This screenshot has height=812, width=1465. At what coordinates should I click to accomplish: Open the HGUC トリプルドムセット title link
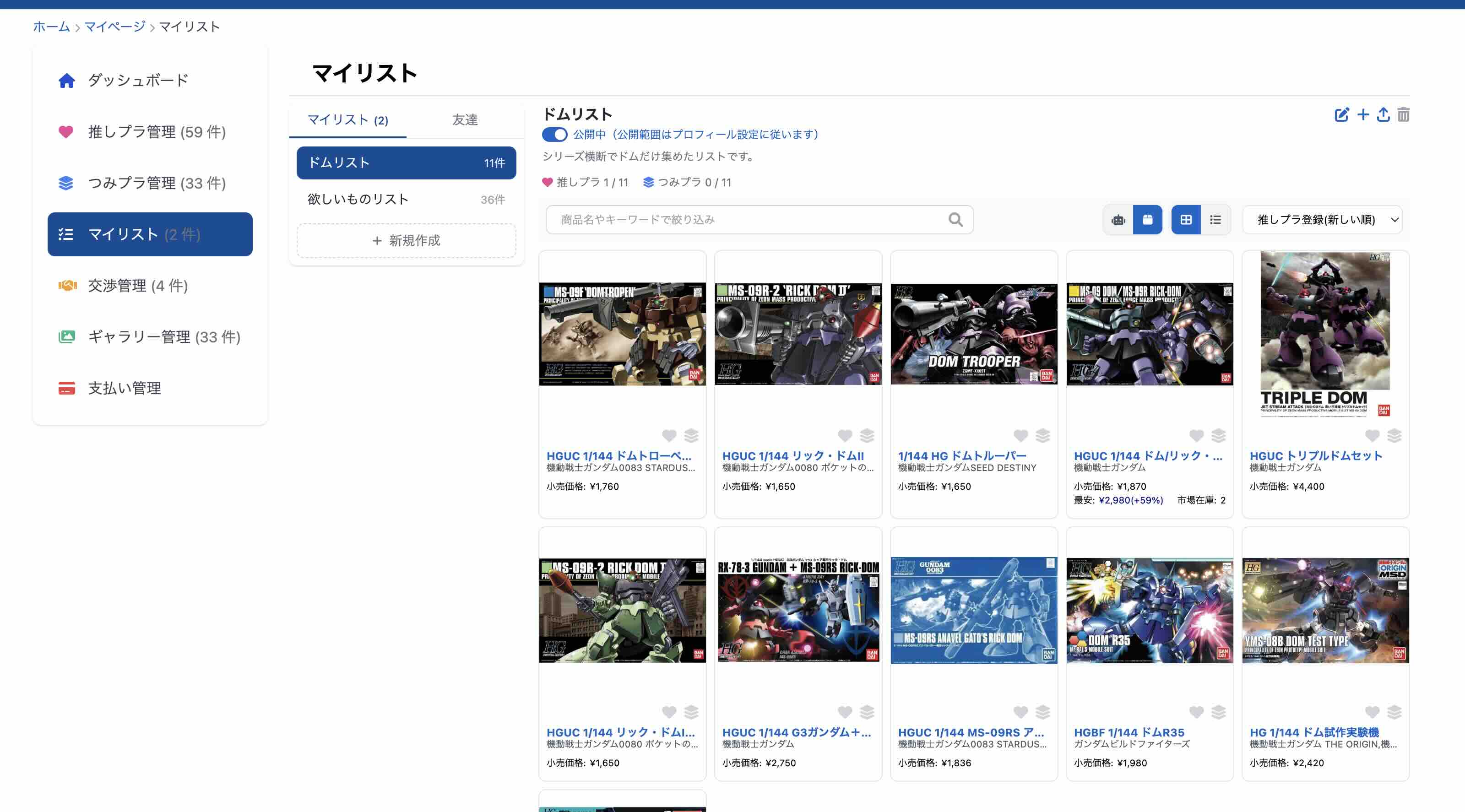tap(1315, 455)
